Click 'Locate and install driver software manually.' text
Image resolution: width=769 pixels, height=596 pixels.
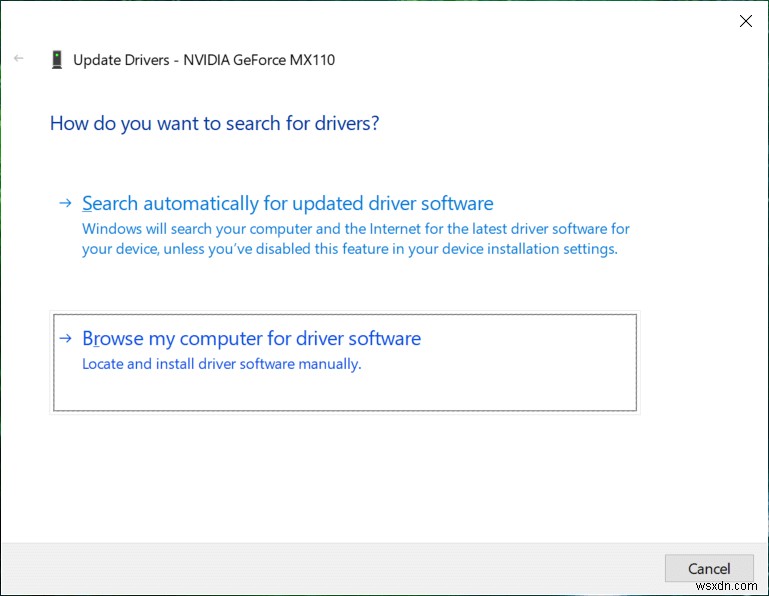222,364
